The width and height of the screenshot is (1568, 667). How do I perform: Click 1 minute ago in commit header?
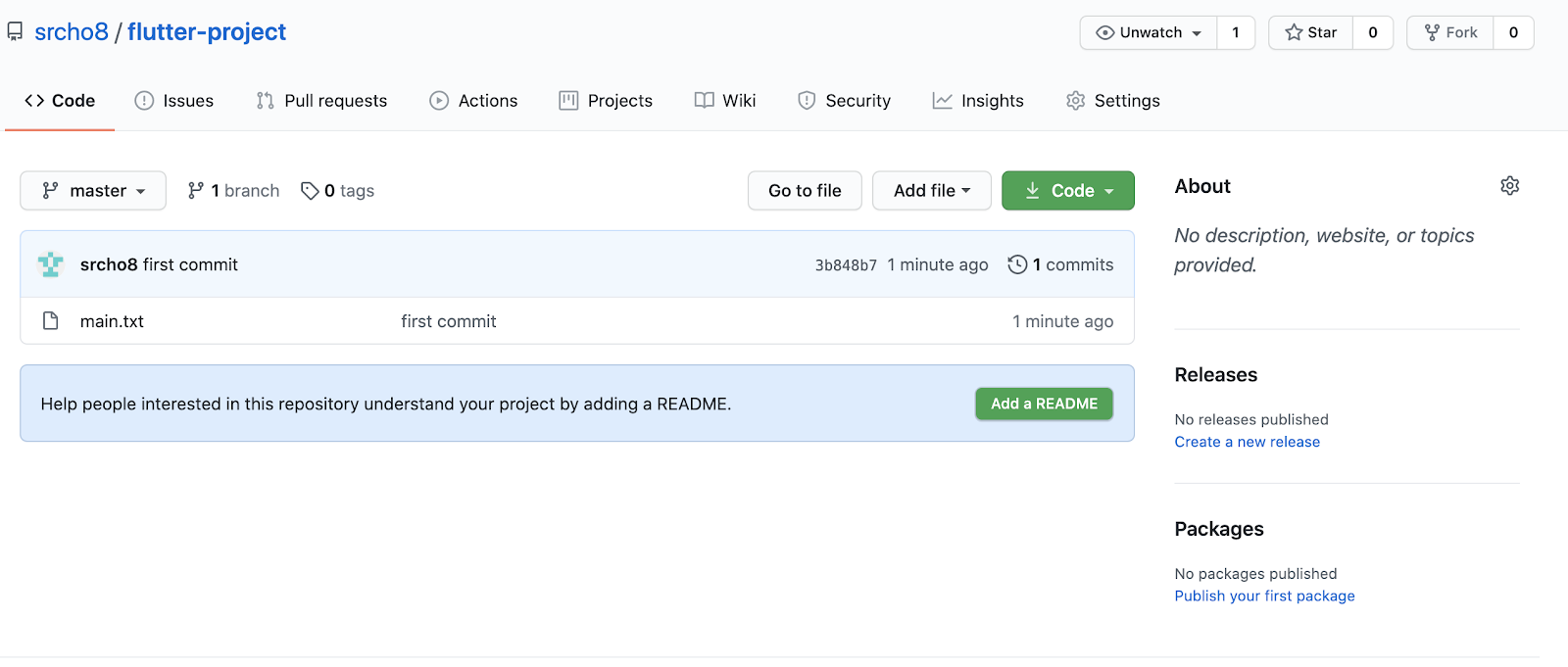coord(938,264)
